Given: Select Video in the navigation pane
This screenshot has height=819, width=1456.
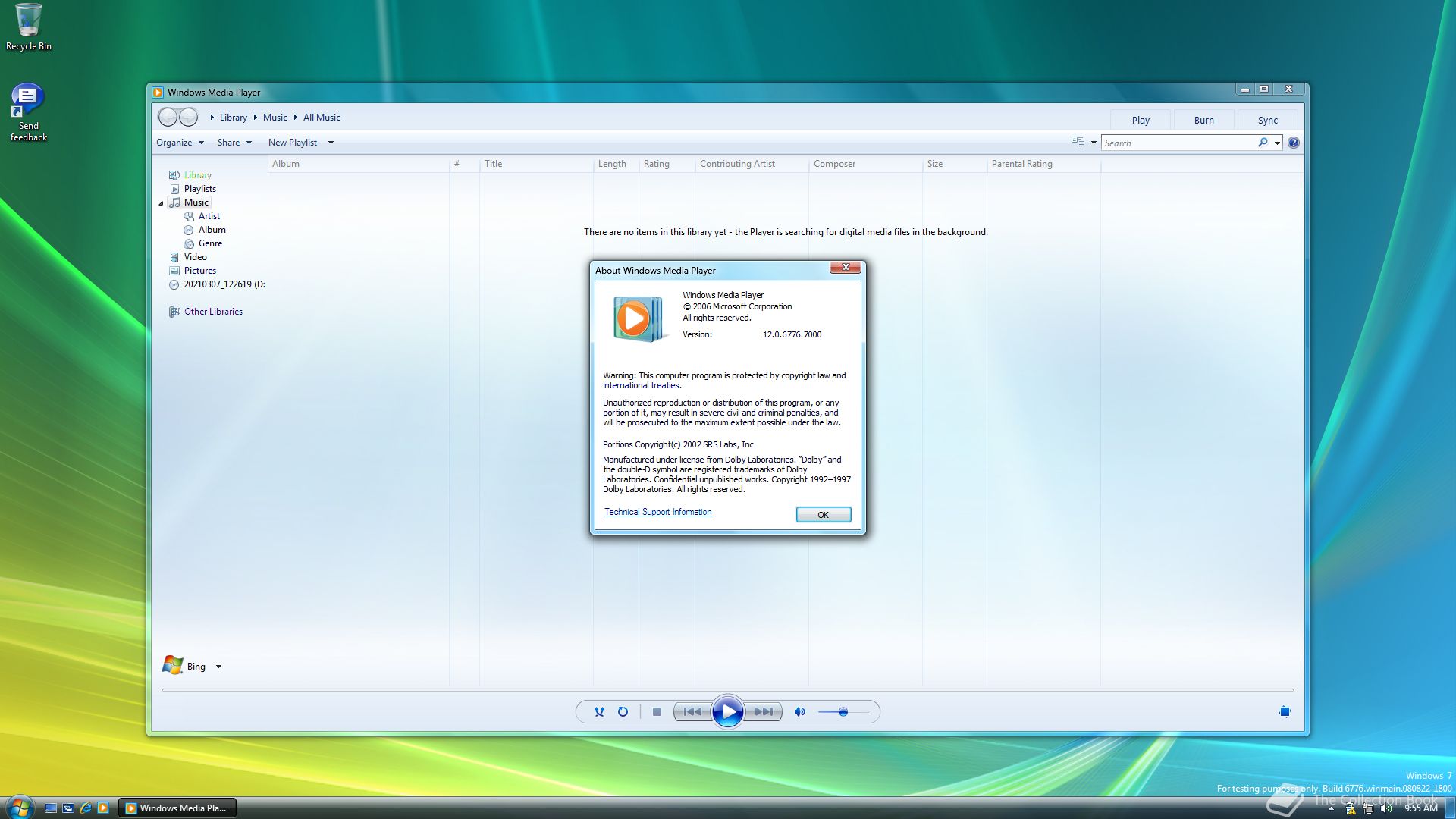Looking at the screenshot, I should (188, 257).
